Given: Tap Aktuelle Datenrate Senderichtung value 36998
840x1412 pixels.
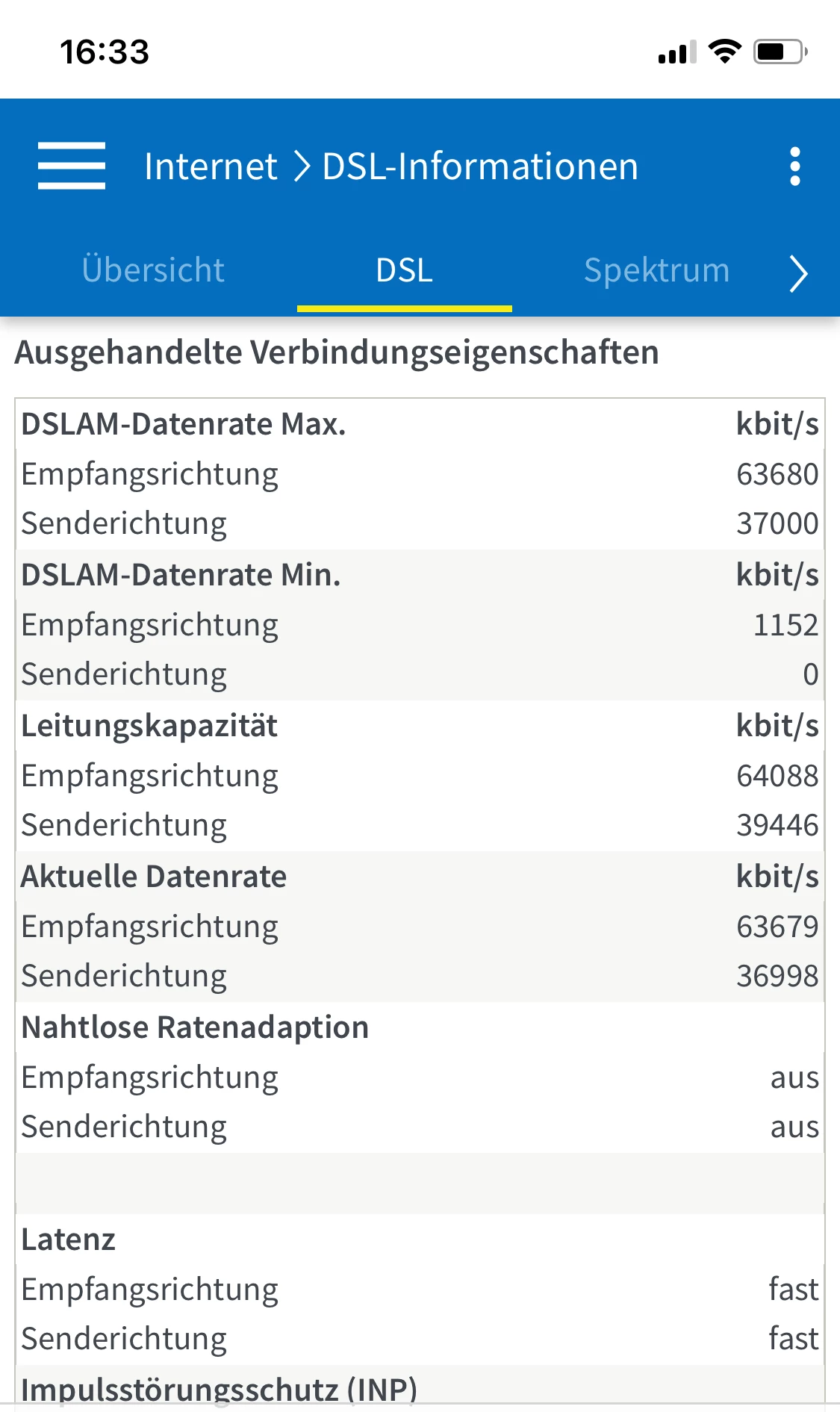Looking at the screenshot, I should click(777, 976).
